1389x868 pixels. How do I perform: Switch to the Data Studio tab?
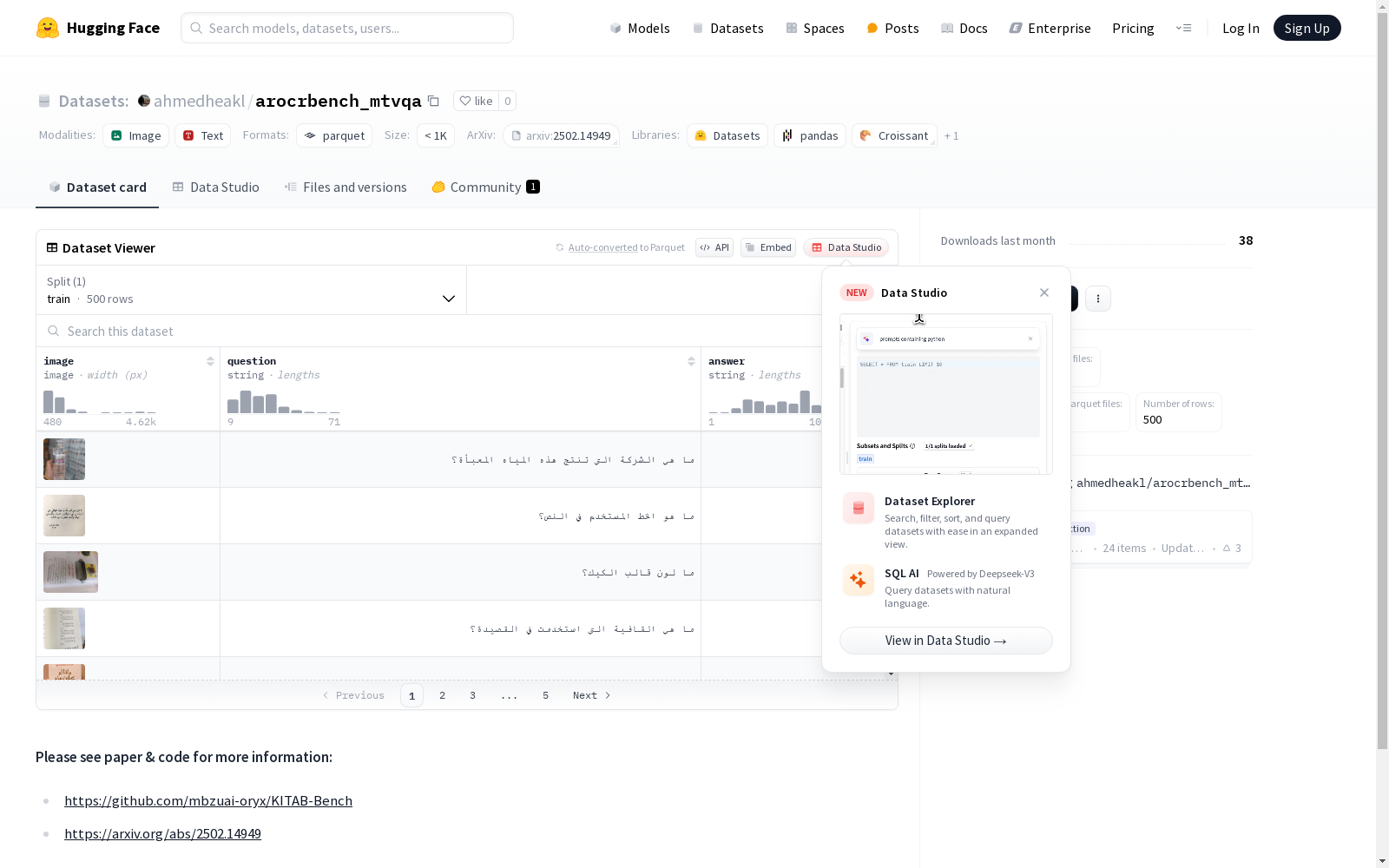pos(215,187)
